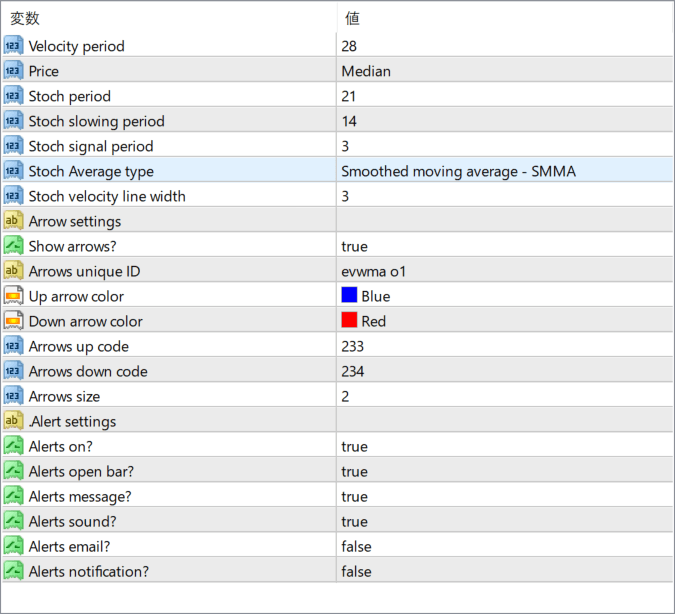The width and height of the screenshot is (675, 614).
Task: Click the color icon beside Up arrow color
Action: coord(13,296)
